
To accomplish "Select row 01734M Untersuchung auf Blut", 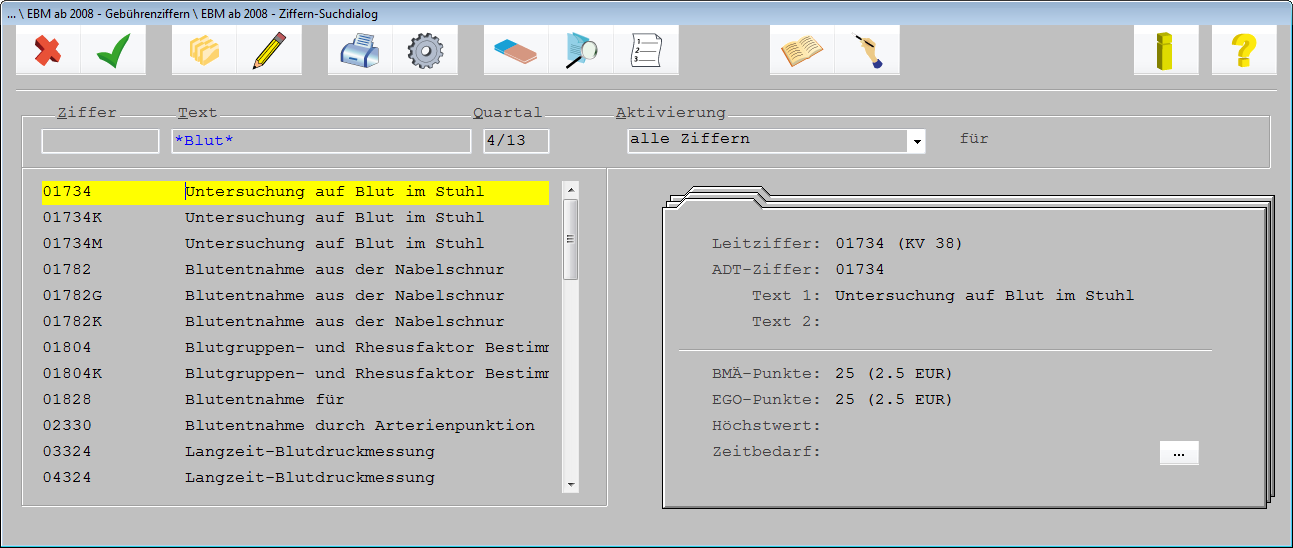I will [295, 244].
